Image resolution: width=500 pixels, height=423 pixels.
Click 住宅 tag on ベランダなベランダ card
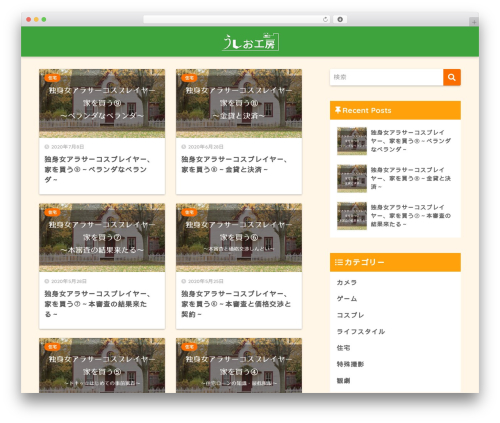pyautogui.click(x=52, y=78)
